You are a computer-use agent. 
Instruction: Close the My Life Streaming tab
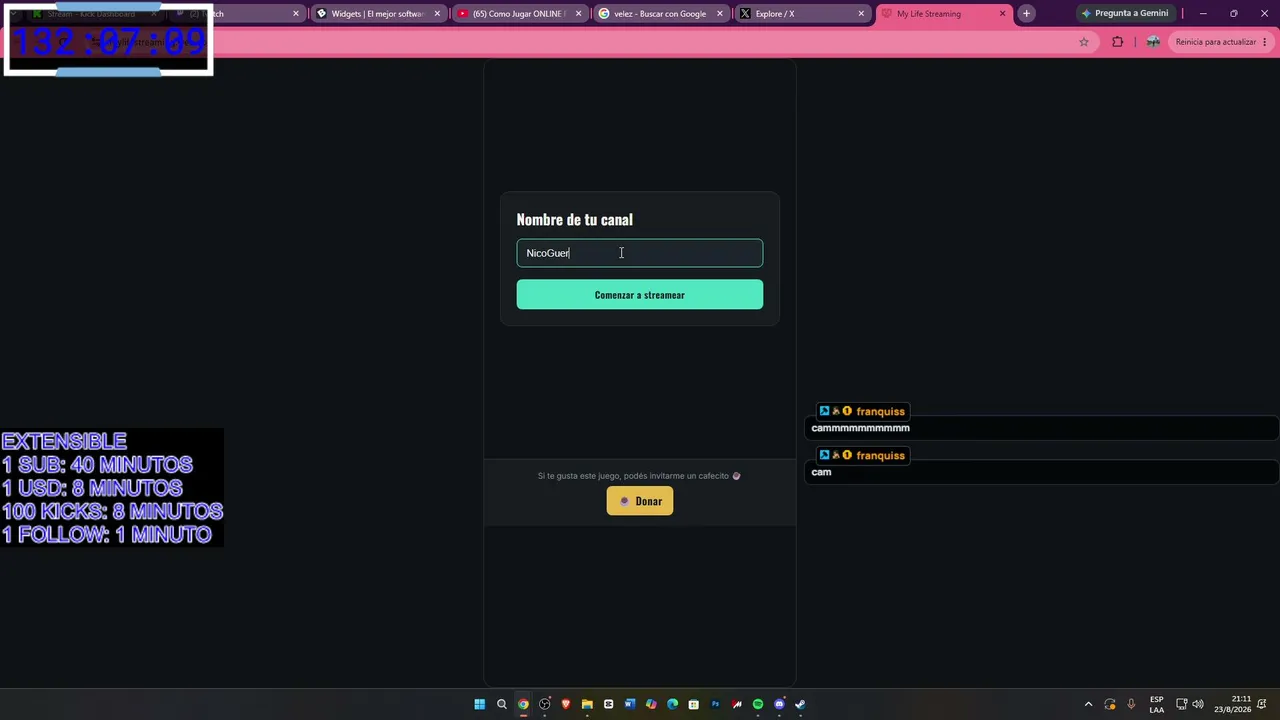tap(1002, 14)
